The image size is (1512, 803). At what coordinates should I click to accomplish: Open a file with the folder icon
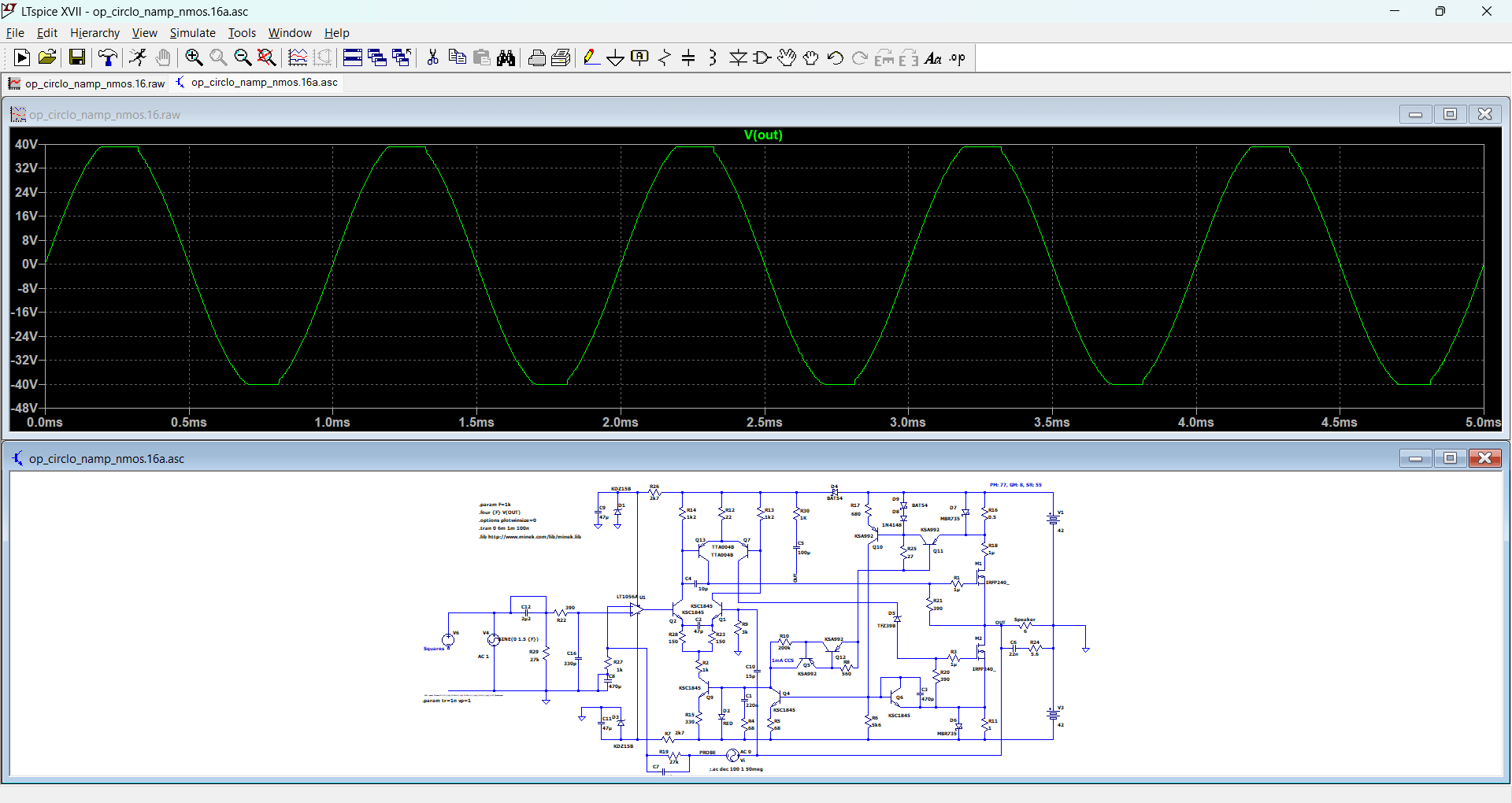point(47,57)
